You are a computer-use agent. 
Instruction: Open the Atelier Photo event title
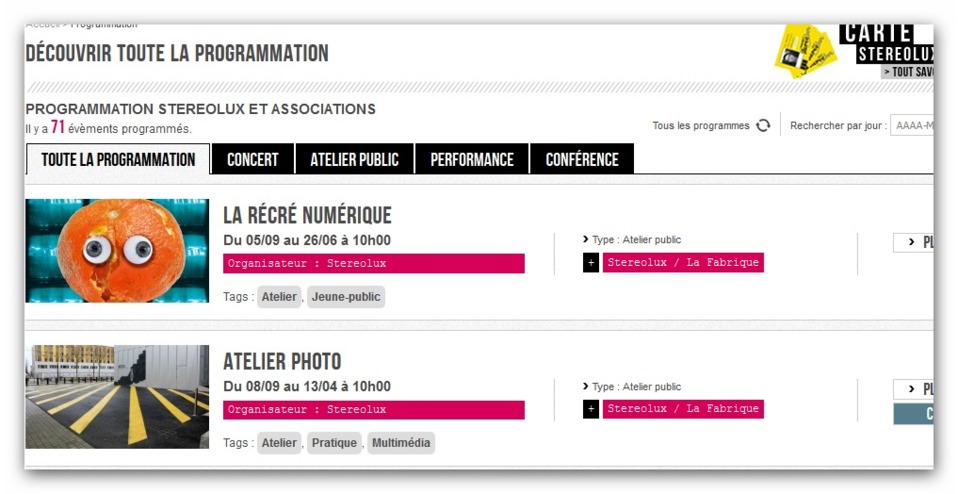[x=282, y=361]
